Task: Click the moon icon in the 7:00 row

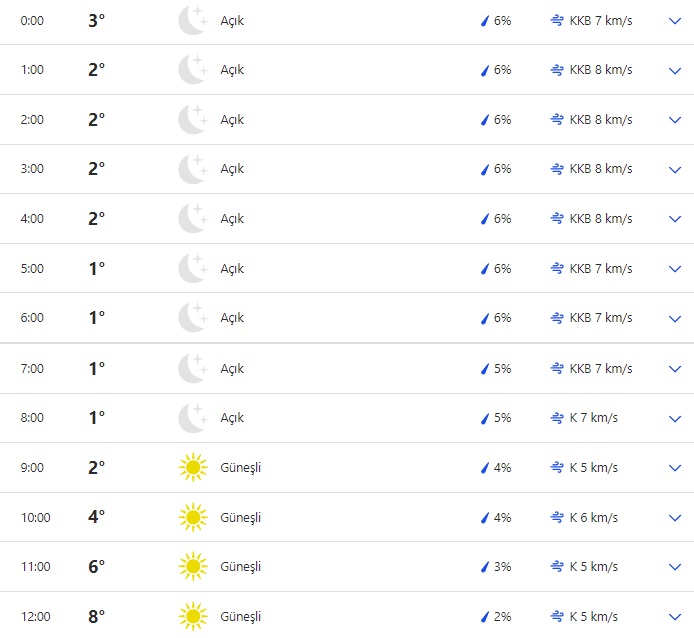Action: [x=192, y=368]
